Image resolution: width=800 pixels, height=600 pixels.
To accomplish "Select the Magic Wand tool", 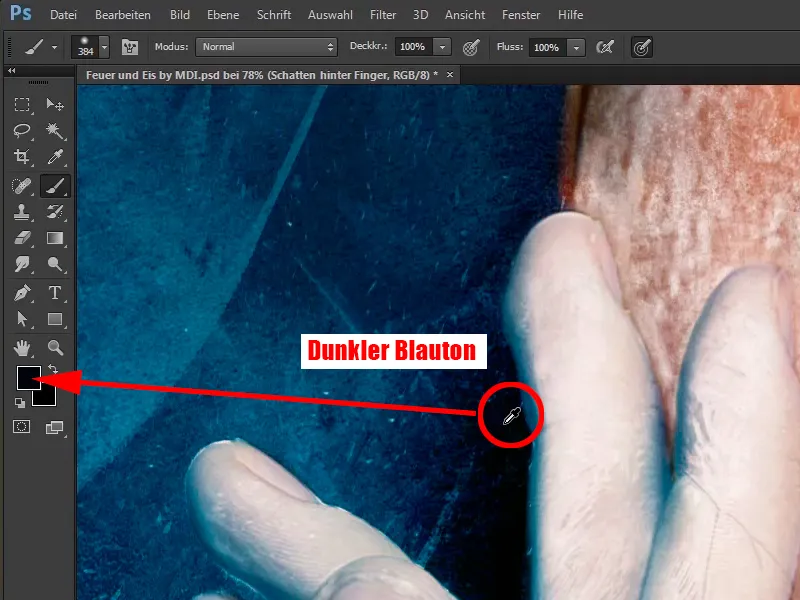I will (x=55, y=131).
